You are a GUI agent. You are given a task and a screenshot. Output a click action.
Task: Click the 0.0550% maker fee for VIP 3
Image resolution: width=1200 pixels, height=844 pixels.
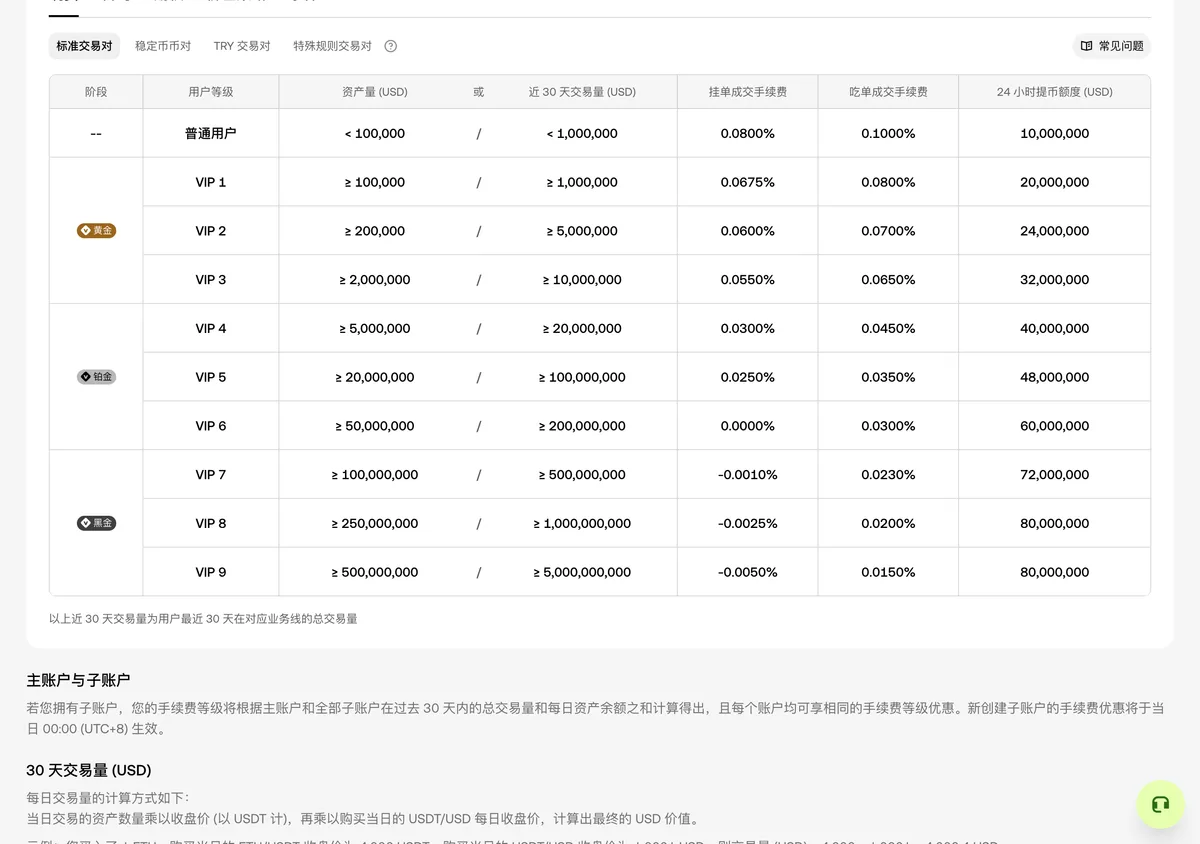pos(748,280)
